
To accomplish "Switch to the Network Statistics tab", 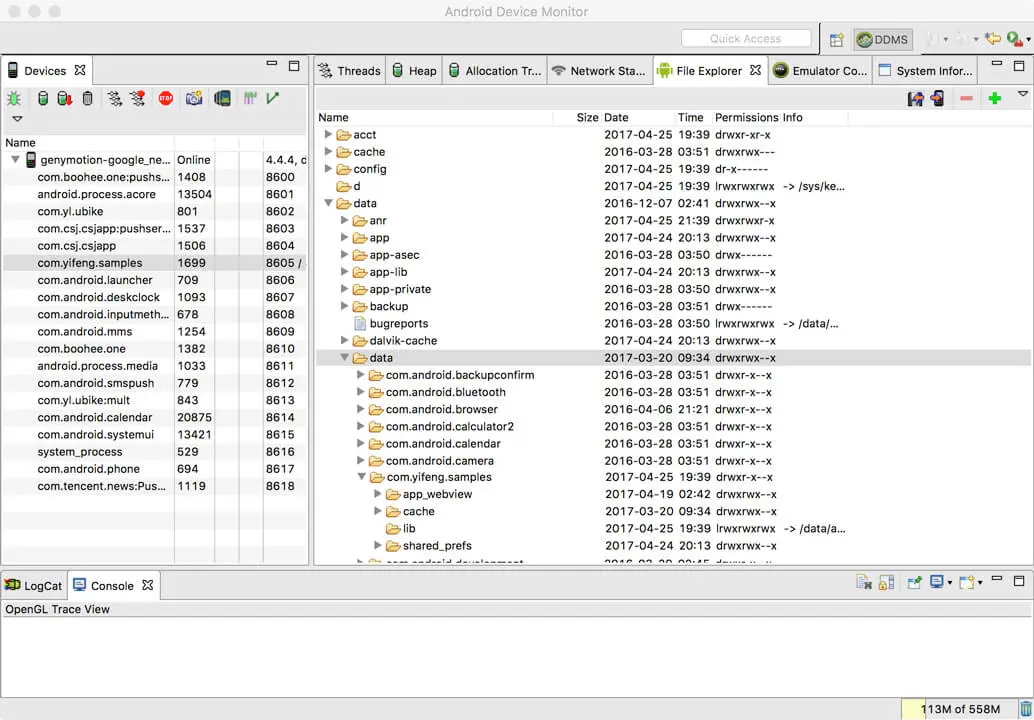I will (599, 71).
